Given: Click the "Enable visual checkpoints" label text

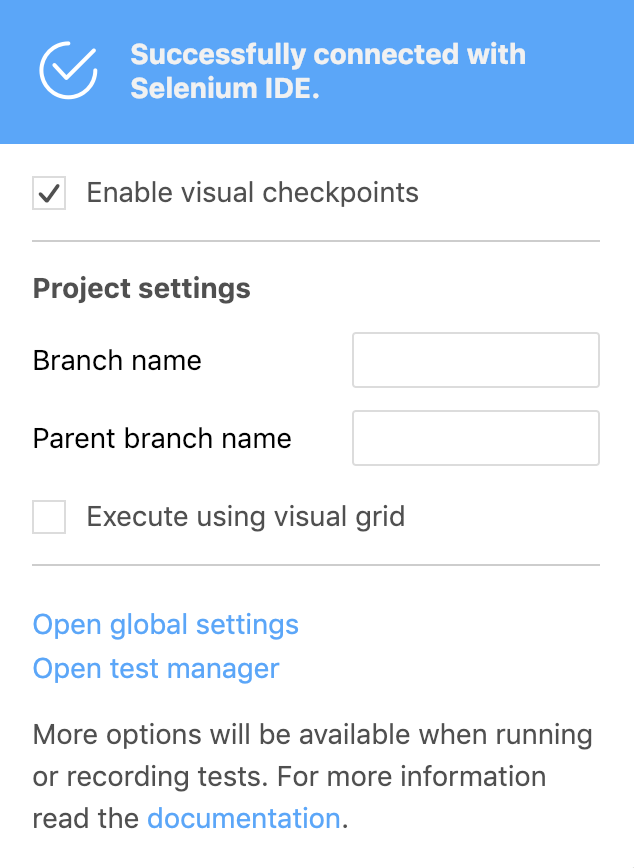Looking at the screenshot, I should 252,193.
